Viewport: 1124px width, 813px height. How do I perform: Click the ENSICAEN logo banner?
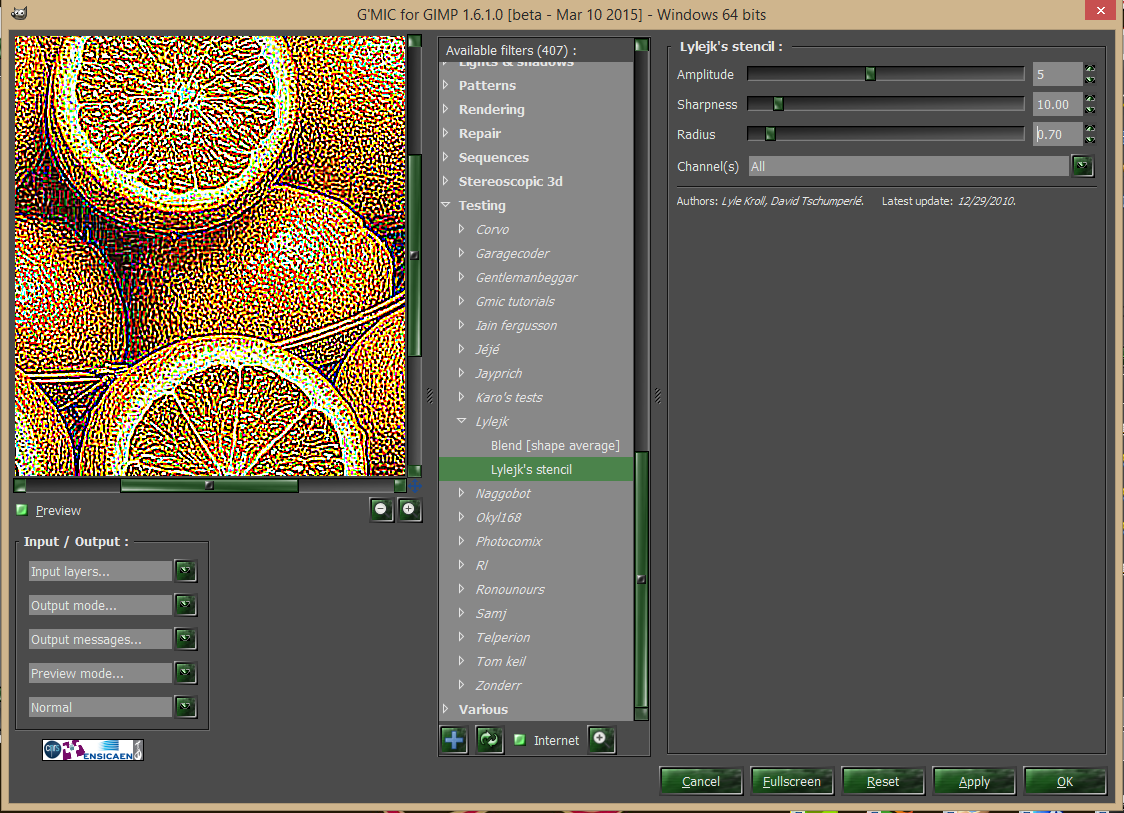tap(92, 750)
